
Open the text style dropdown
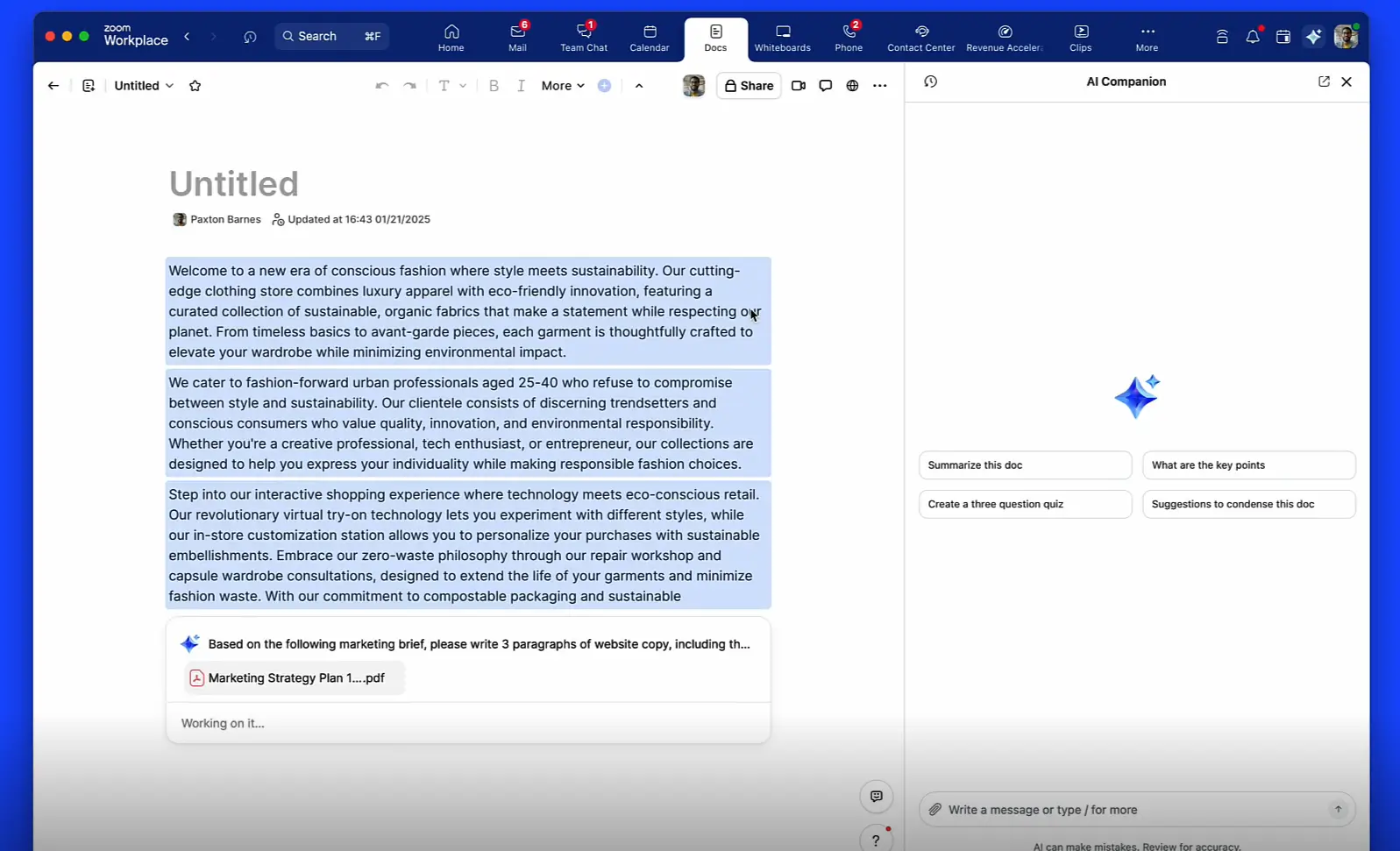point(451,86)
